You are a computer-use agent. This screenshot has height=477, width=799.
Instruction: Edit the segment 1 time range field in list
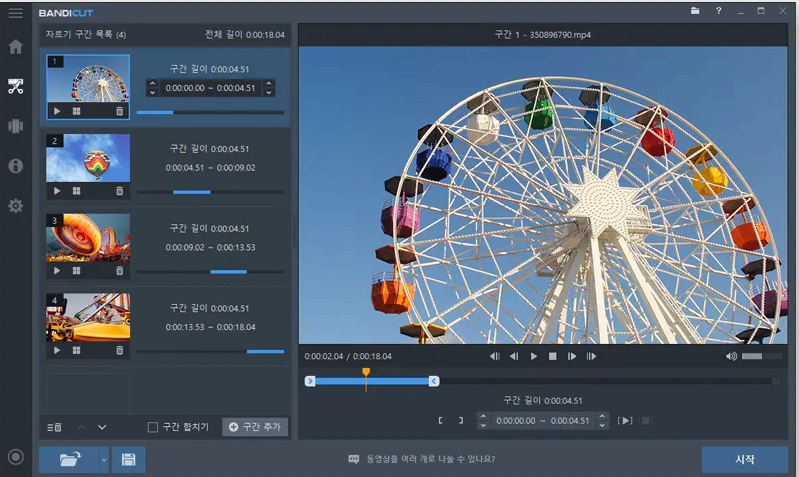210,88
